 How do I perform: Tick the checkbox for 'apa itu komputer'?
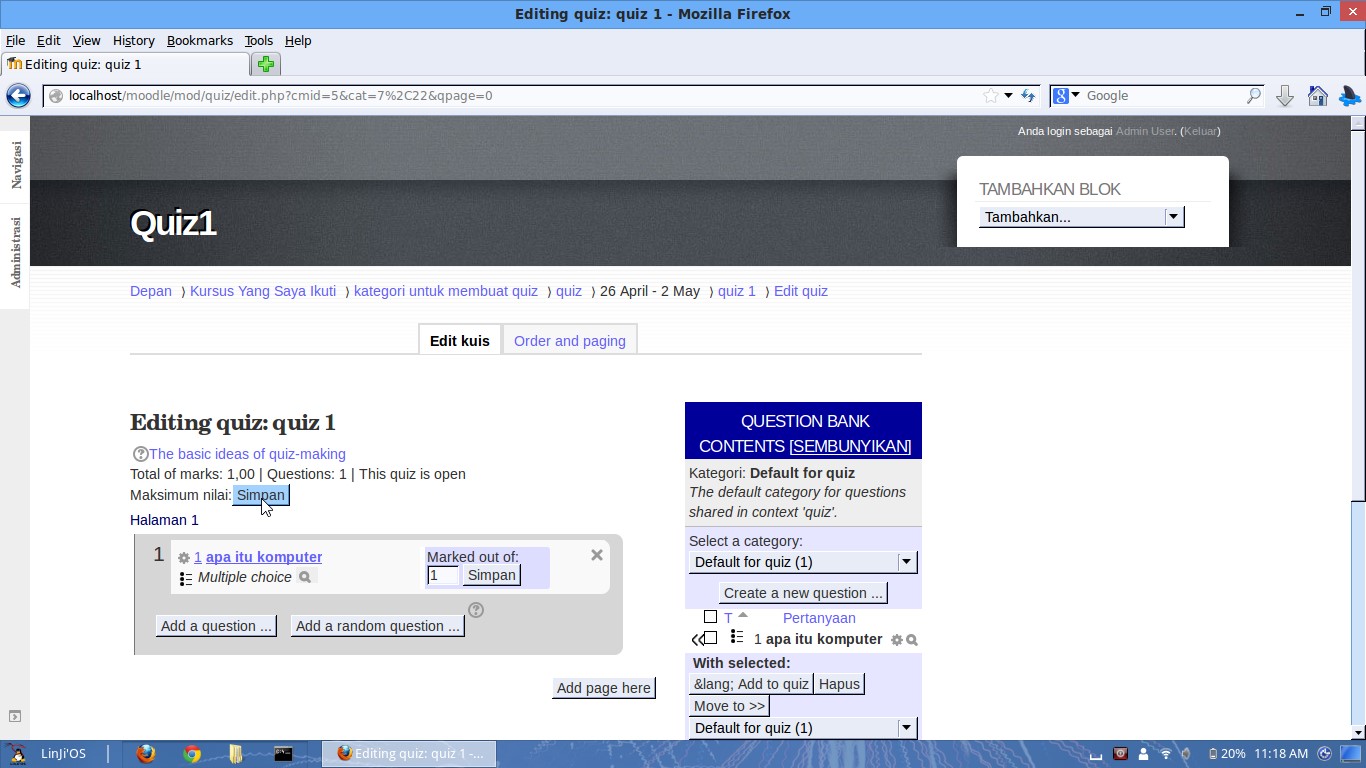click(x=710, y=638)
